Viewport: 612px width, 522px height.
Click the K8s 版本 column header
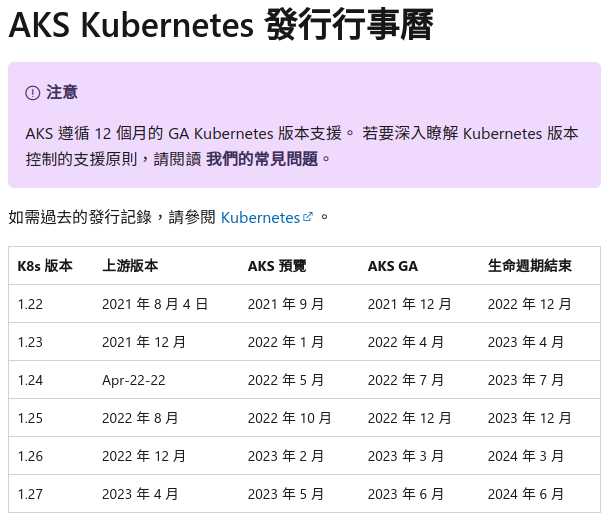point(45,266)
